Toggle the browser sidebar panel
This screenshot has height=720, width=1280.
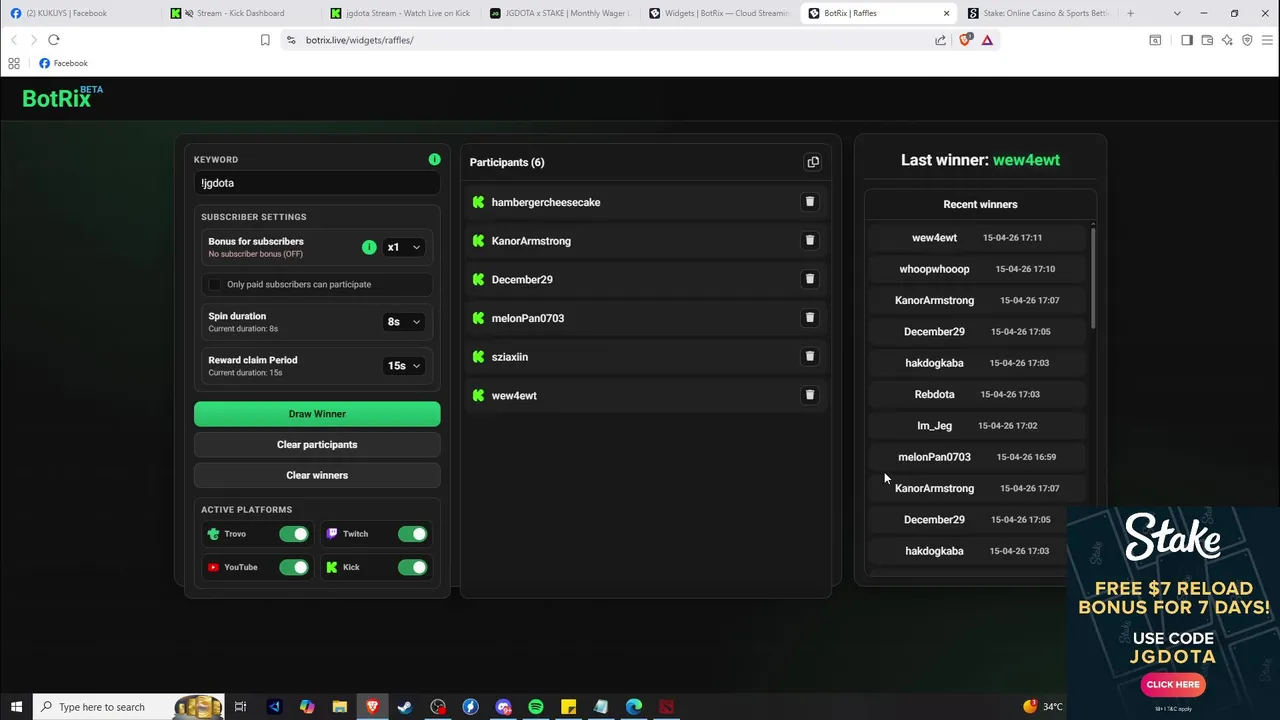click(x=1186, y=40)
